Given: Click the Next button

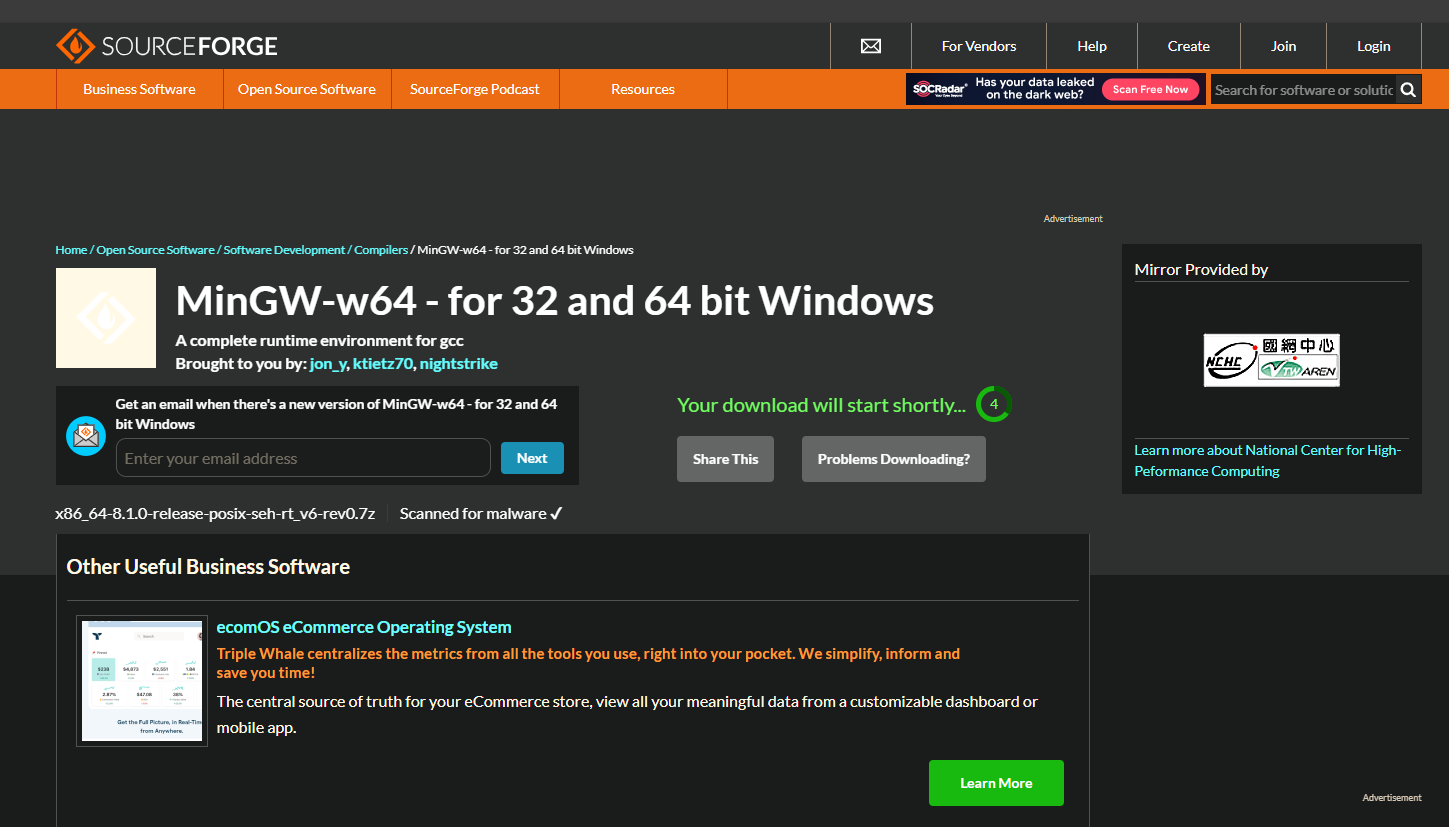Looking at the screenshot, I should [532, 458].
